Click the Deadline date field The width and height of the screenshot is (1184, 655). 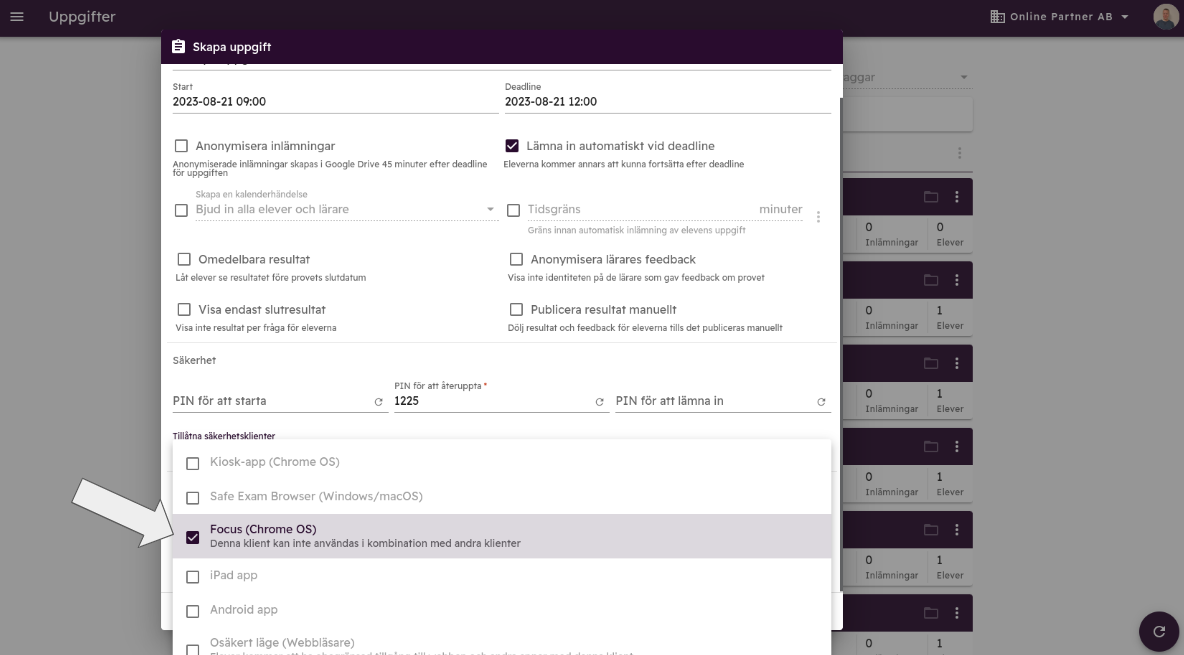pyautogui.click(x=667, y=102)
